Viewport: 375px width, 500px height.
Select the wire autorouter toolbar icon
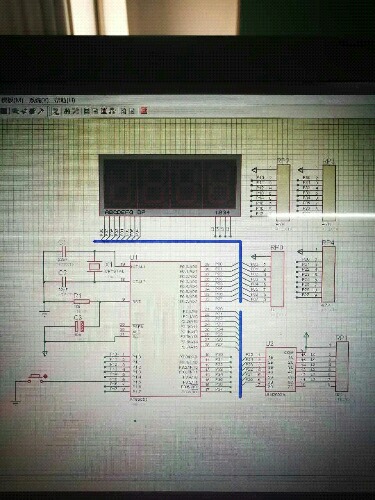point(56,111)
